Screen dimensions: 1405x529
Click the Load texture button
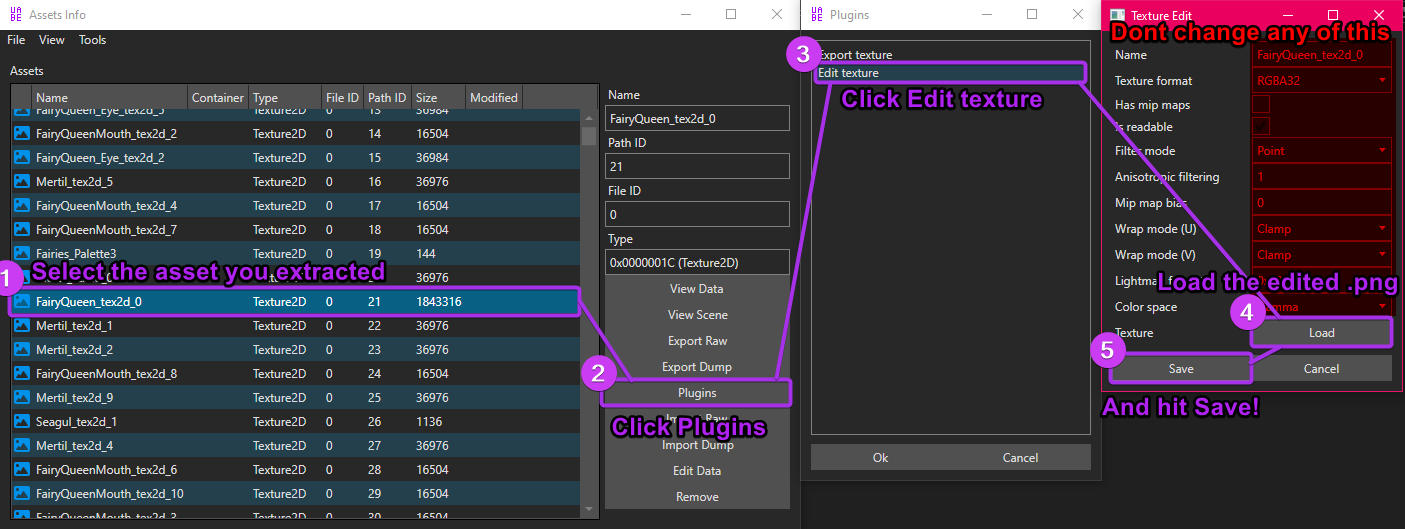[x=1322, y=333]
